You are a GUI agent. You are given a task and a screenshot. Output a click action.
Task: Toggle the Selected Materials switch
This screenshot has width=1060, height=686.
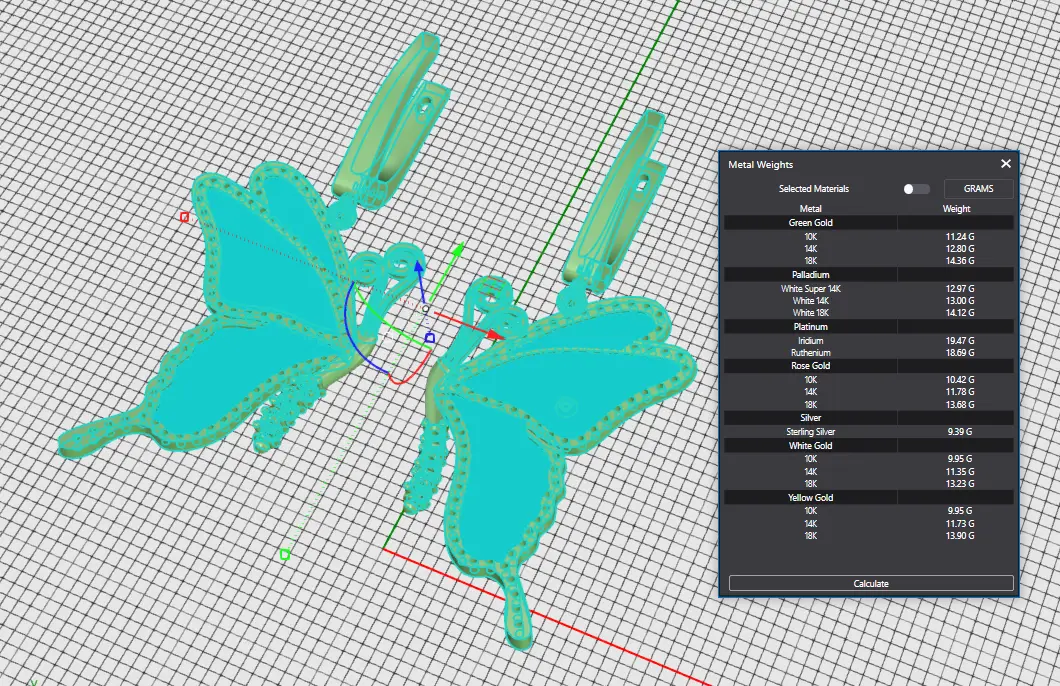point(915,189)
